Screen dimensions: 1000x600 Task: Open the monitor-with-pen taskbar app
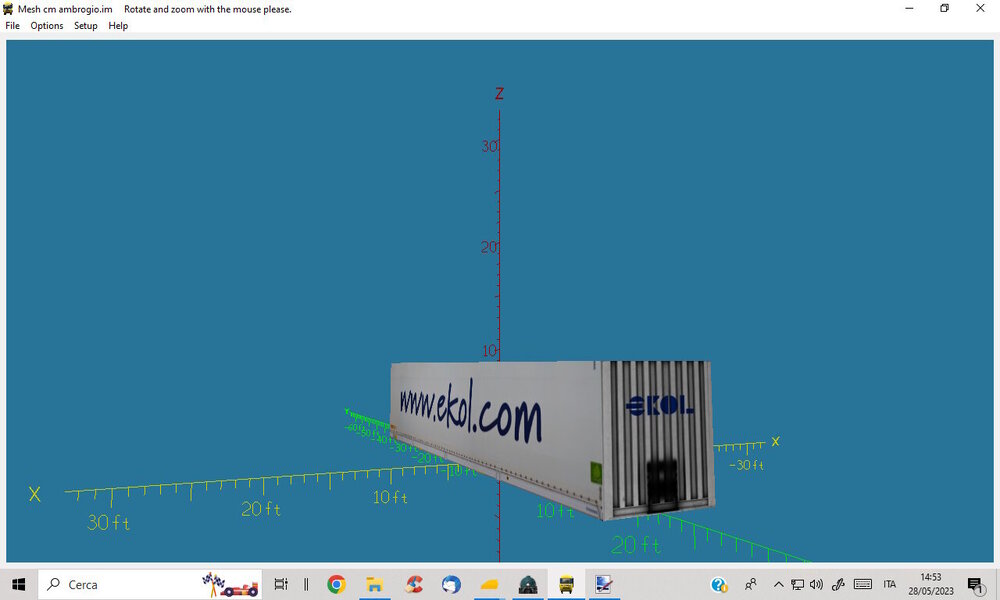(x=603, y=584)
